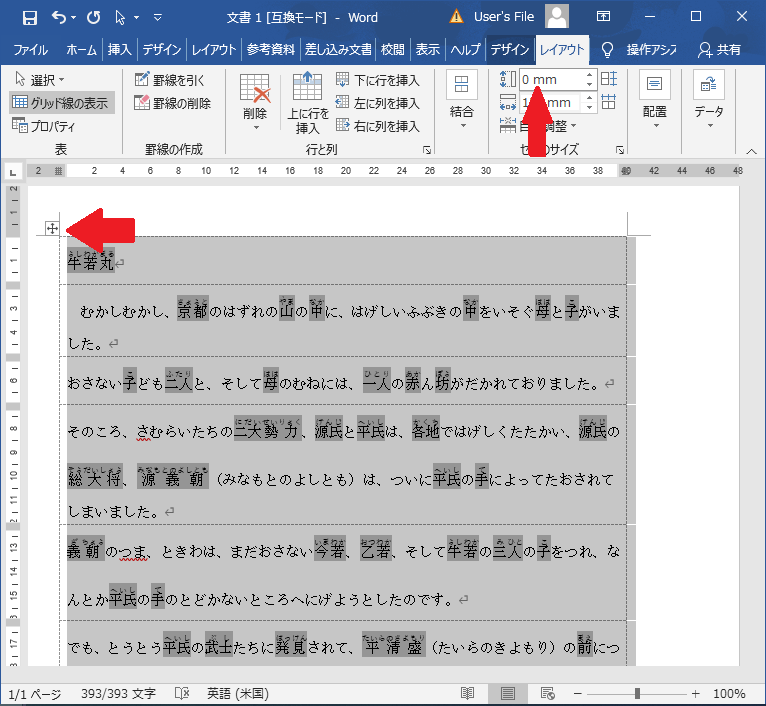Switch to the Review (校閲) tab
The width and height of the screenshot is (766, 706).
393,49
